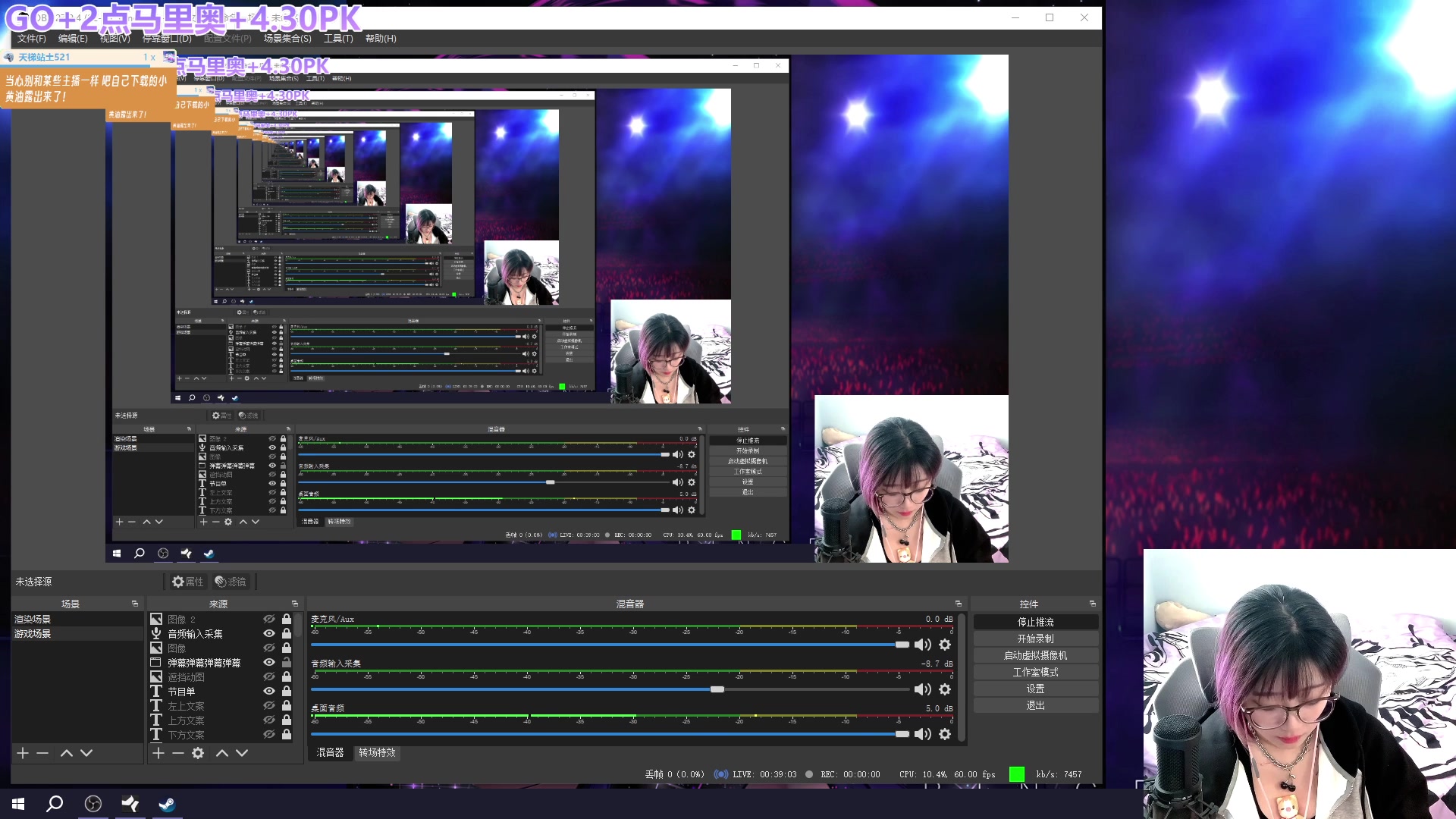Mute 音频输入采集 mixer speaker icon
Viewport: 1456px width, 819px height.
[922, 689]
